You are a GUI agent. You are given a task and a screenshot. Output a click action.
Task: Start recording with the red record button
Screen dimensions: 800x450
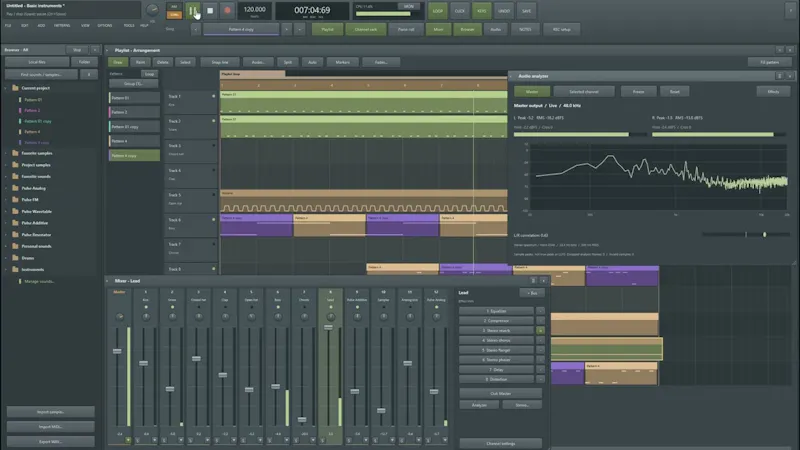click(x=227, y=10)
